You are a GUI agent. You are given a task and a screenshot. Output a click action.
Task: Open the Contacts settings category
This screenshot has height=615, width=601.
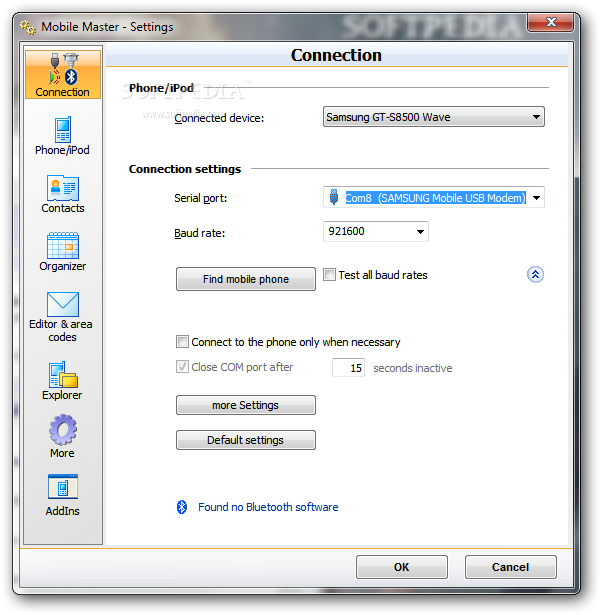click(x=63, y=194)
